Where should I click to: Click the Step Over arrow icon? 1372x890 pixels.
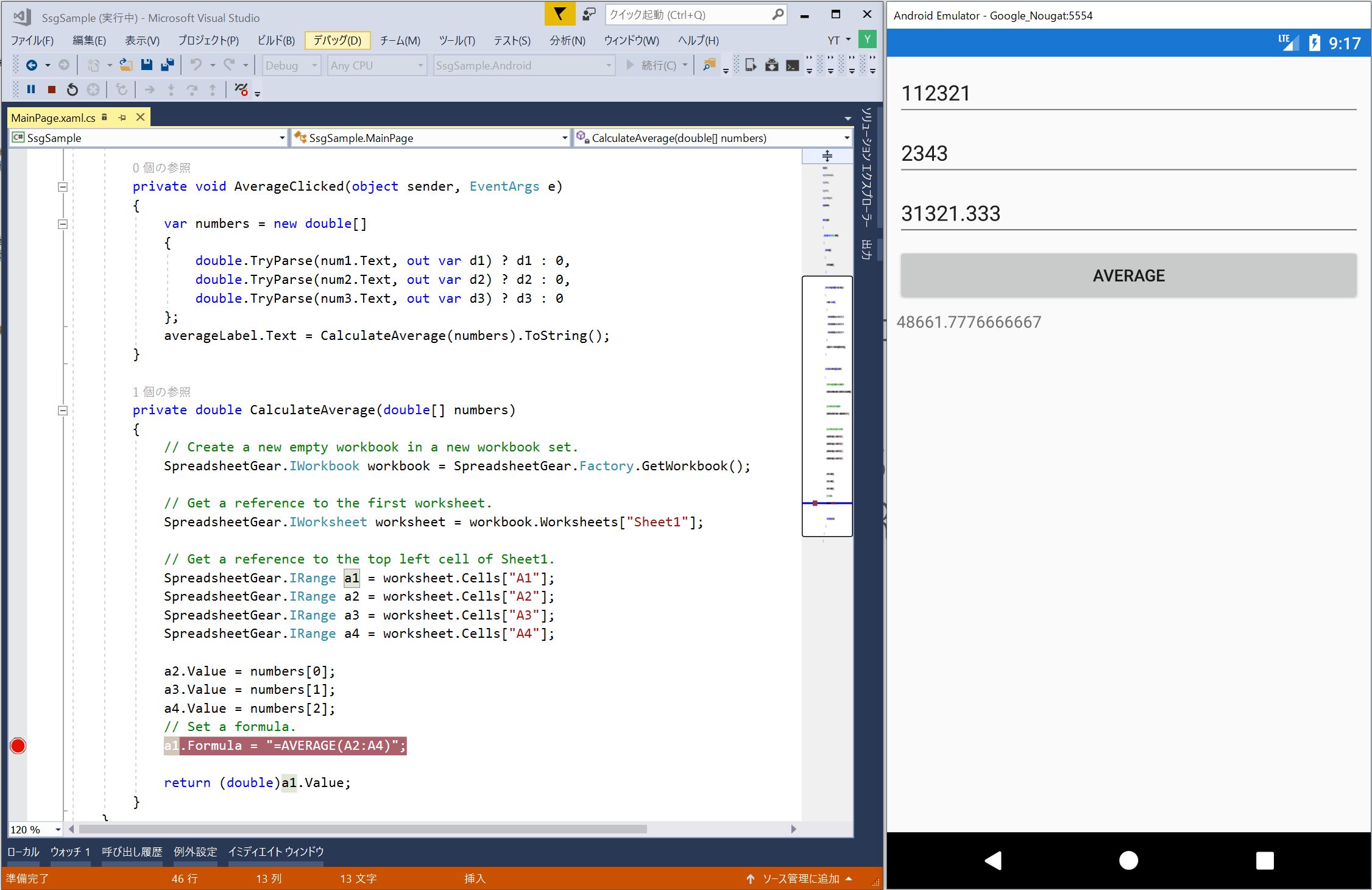pos(192,90)
